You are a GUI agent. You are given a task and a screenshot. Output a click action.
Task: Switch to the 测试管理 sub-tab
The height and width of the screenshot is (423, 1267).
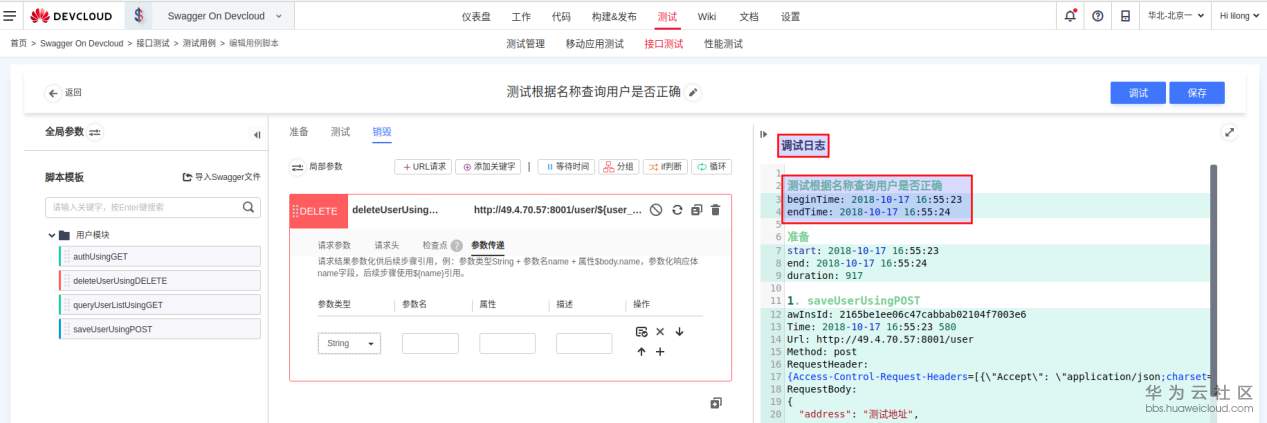point(525,44)
